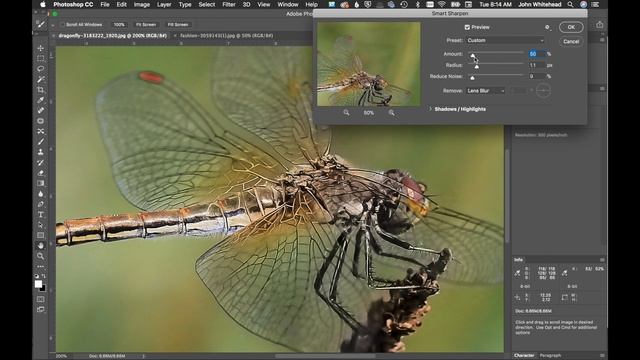
Task: Select the Rectangle shape tool
Action: pos(40,235)
